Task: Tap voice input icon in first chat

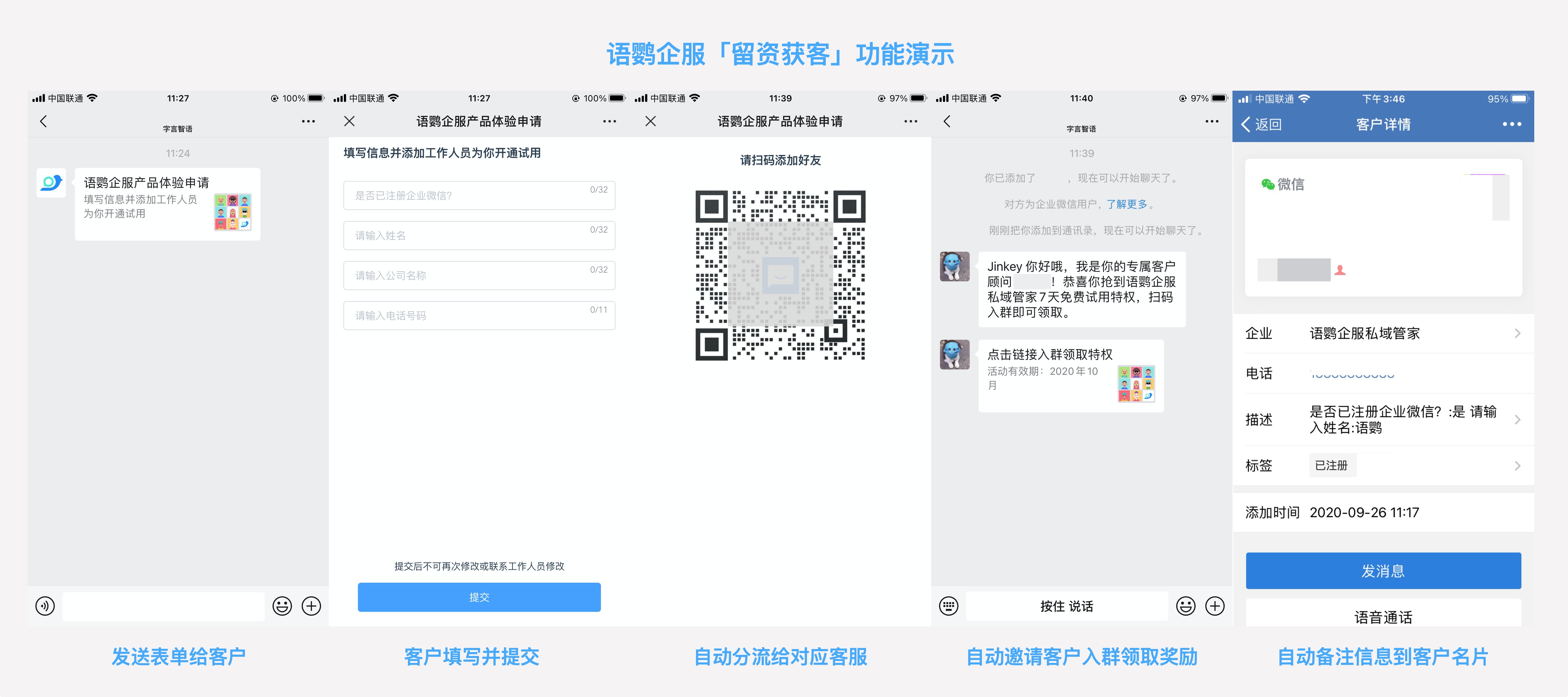Action: point(45,606)
